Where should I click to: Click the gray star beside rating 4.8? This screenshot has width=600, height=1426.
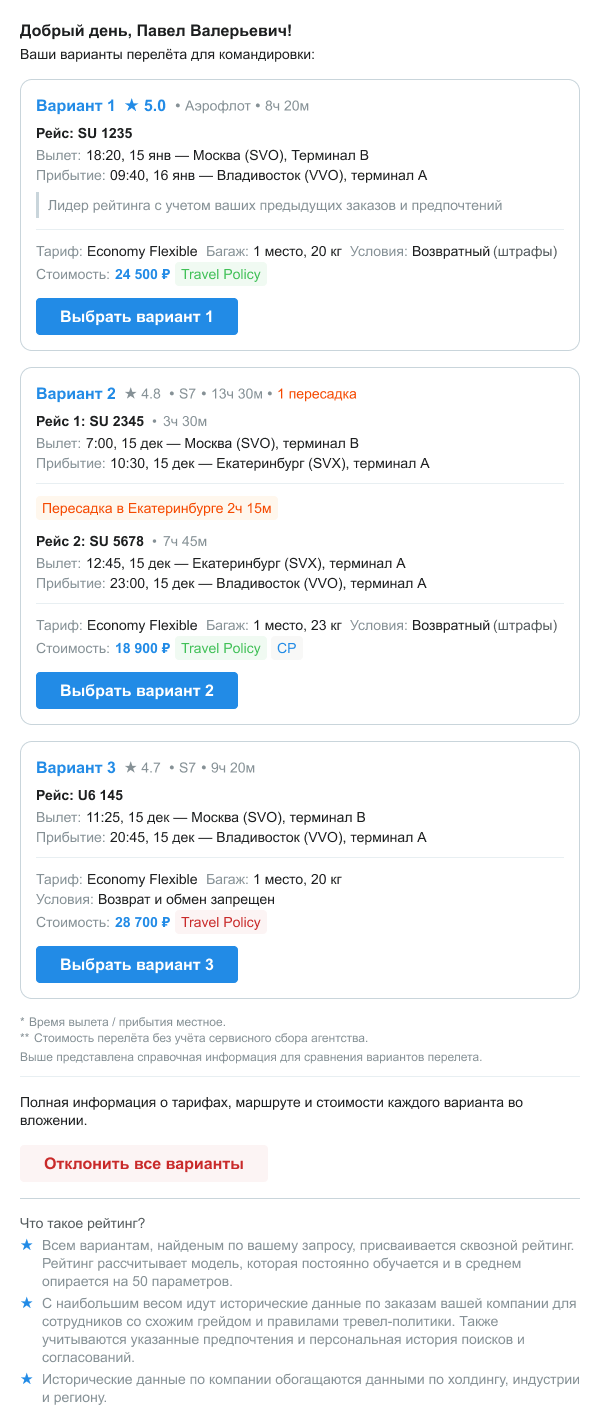coord(131,393)
